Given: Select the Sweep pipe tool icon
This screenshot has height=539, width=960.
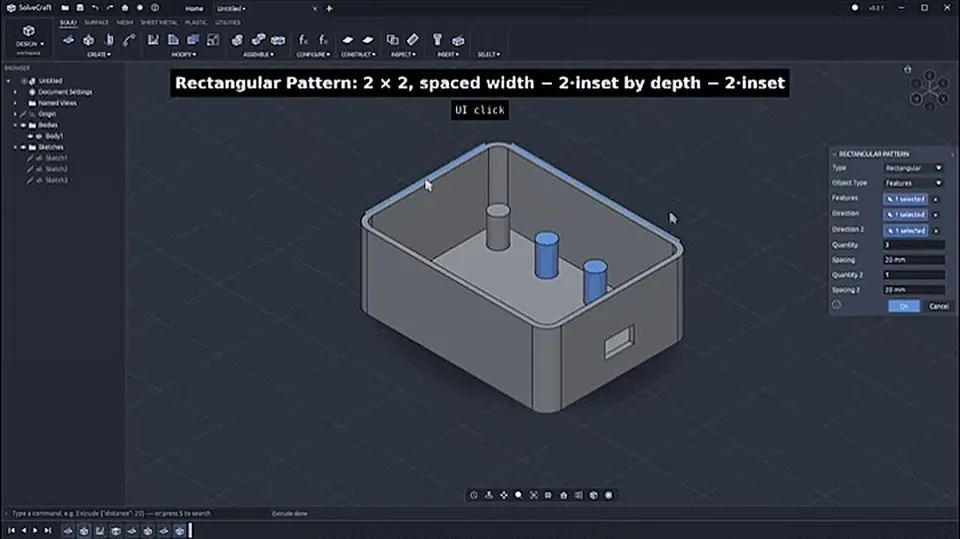Looking at the screenshot, I should [129, 40].
